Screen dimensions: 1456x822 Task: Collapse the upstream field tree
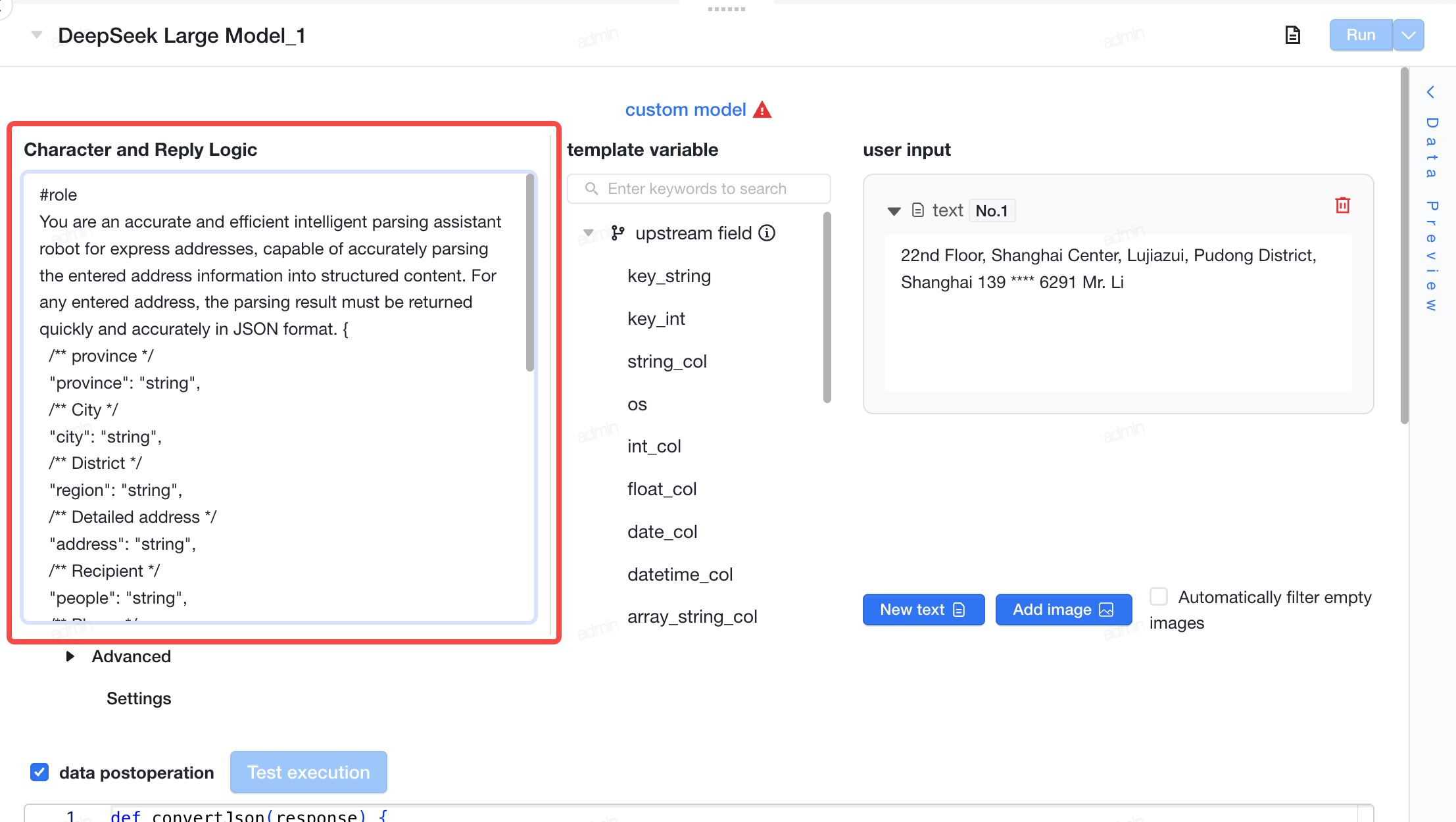[x=589, y=233]
